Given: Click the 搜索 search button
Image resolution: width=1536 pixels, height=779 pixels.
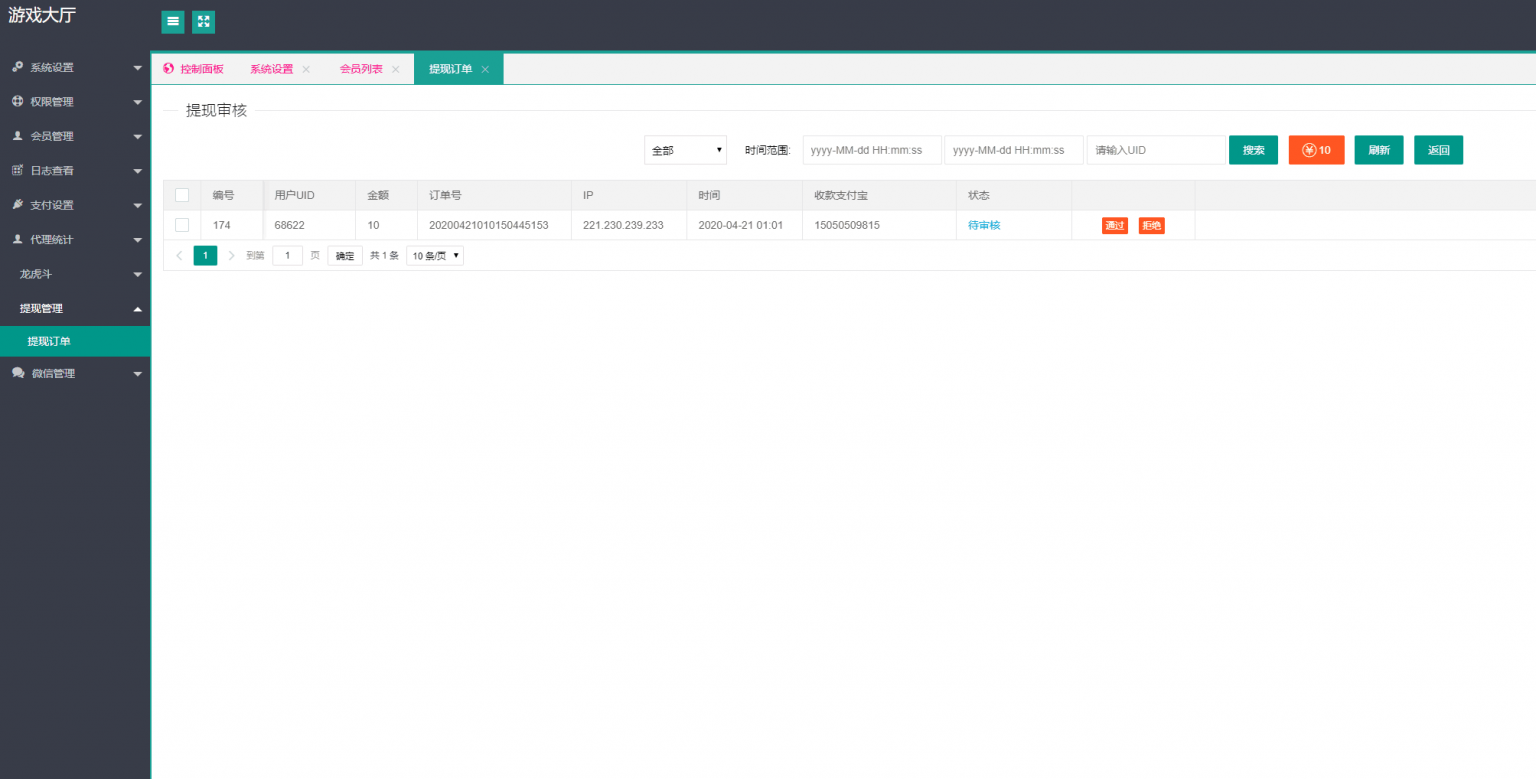Looking at the screenshot, I should [1253, 150].
